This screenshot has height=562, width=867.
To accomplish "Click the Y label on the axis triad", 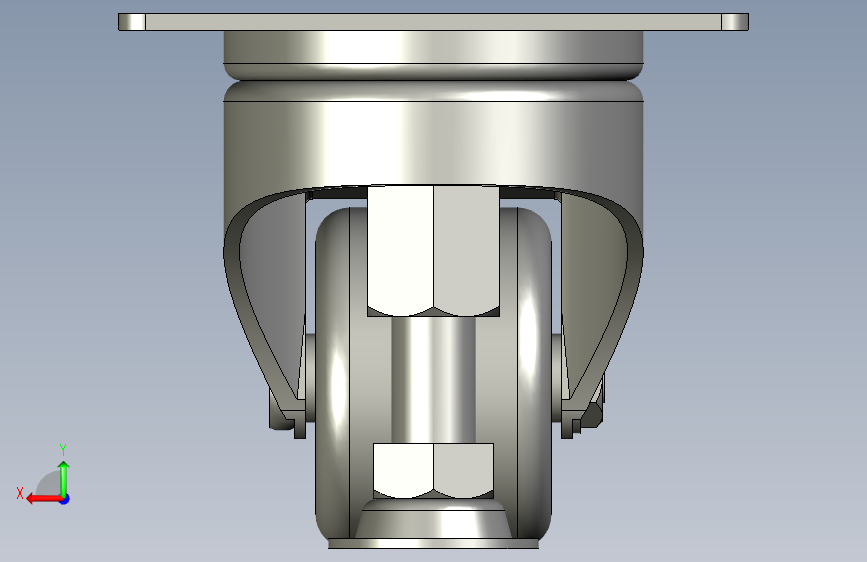I will pyautogui.click(x=63, y=449).
